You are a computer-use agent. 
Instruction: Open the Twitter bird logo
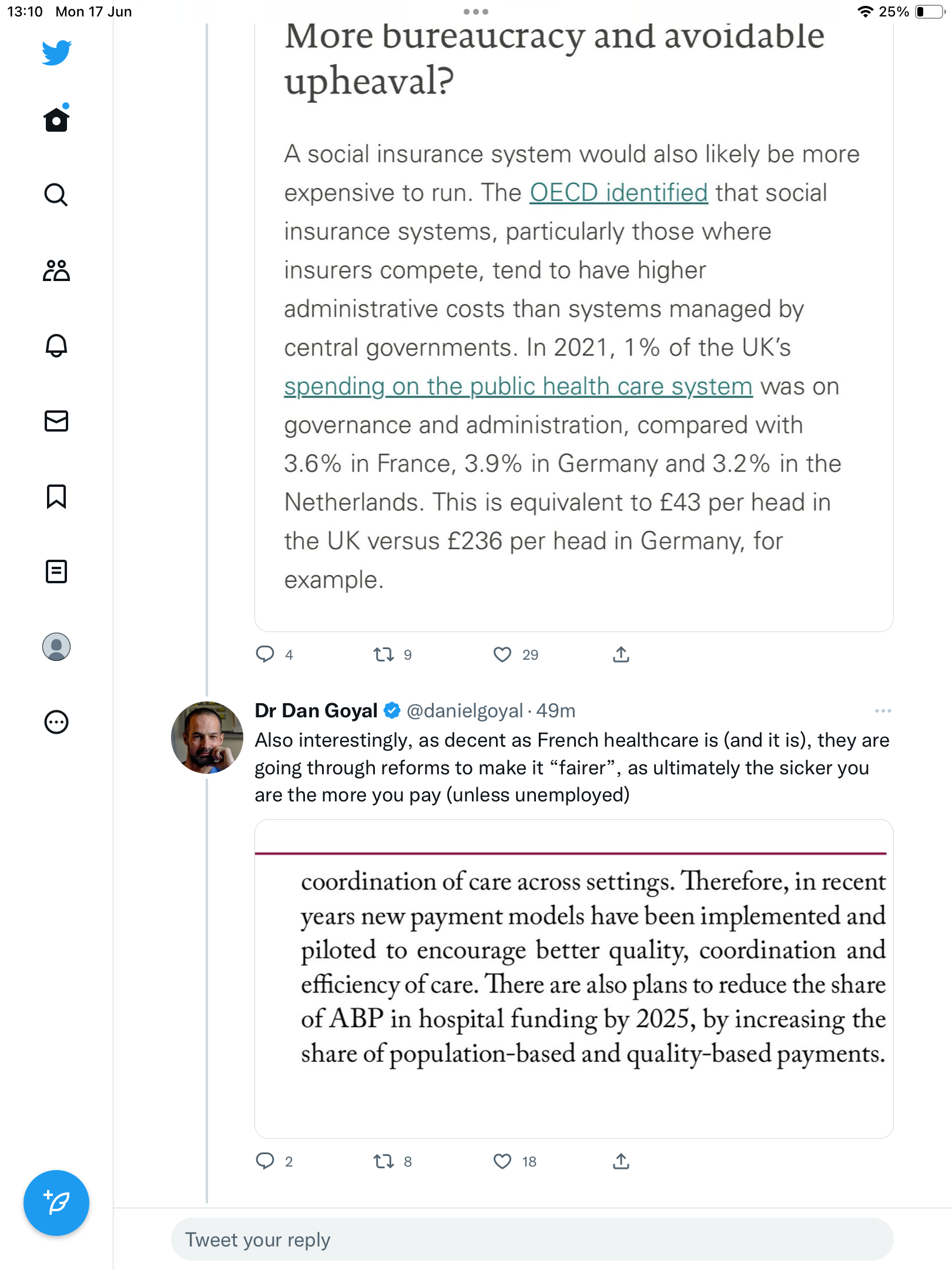tap(56, 52)
